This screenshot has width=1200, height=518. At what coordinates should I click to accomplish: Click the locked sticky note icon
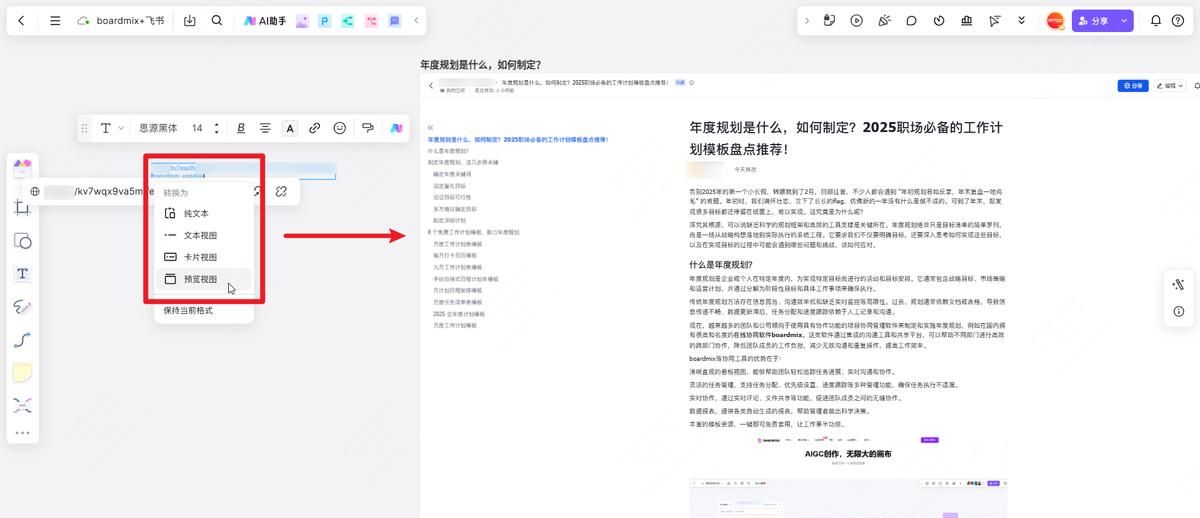click(829, 20)
